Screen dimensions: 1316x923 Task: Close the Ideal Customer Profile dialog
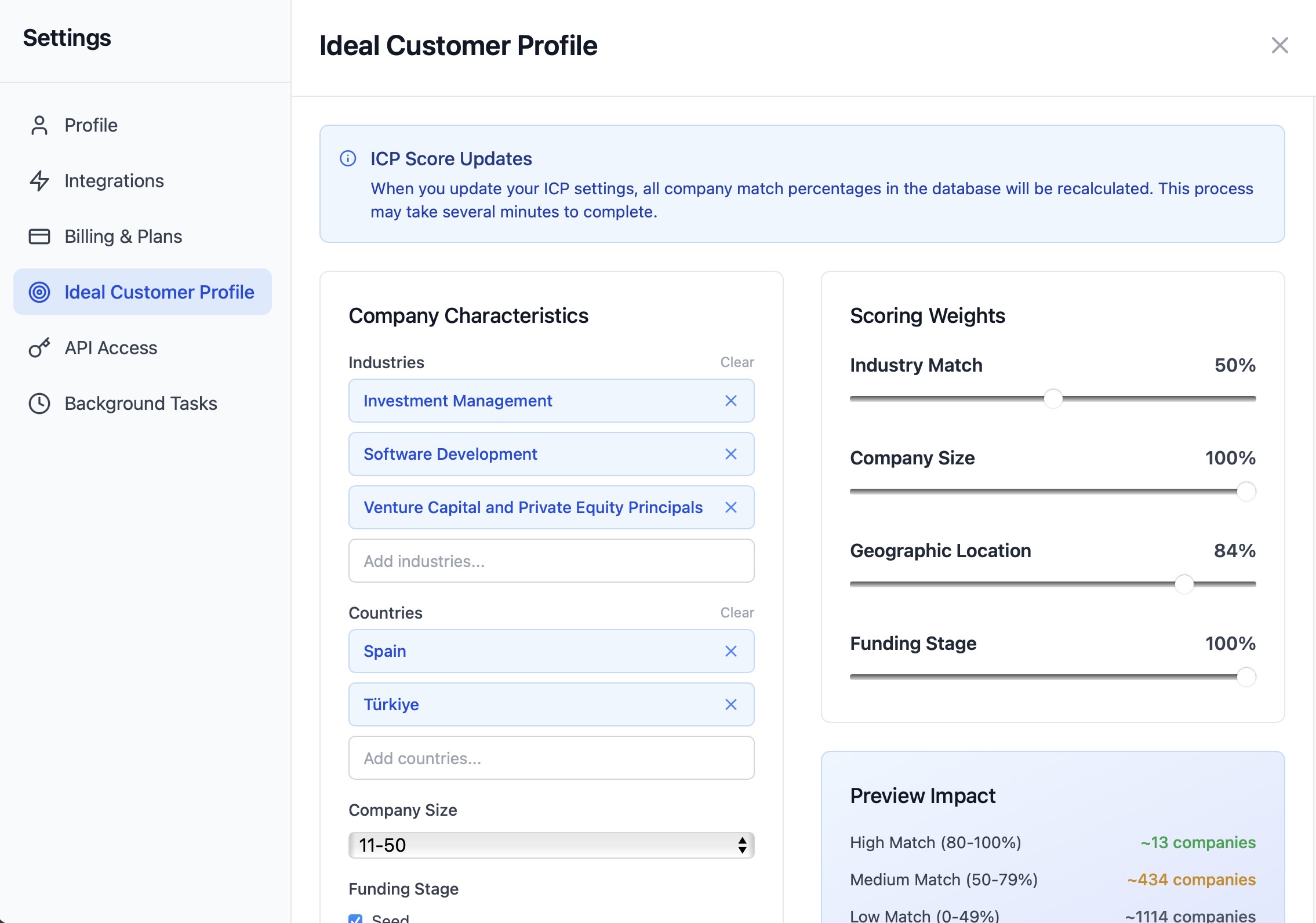pyautogui.click(x=1280, y=46)
